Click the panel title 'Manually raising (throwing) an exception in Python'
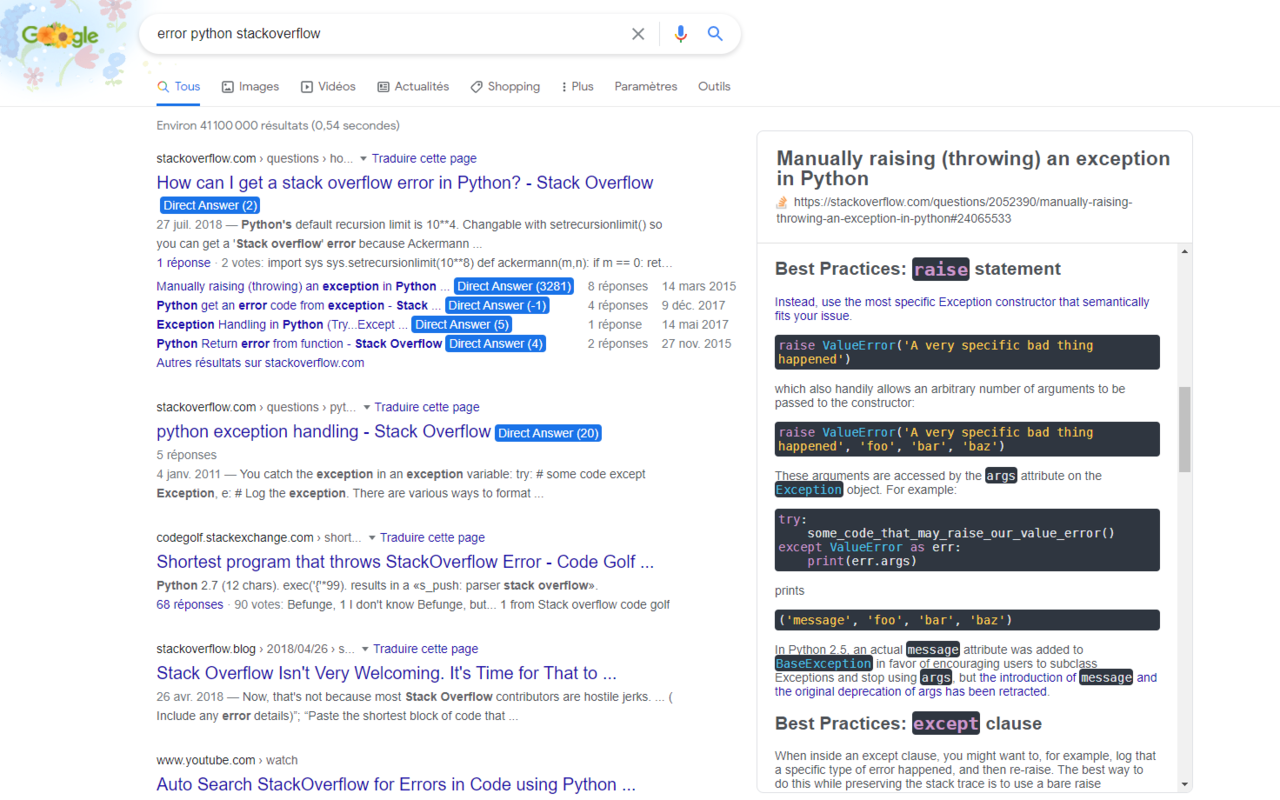This screenshot has height=800, width=1280. point(973,168)
